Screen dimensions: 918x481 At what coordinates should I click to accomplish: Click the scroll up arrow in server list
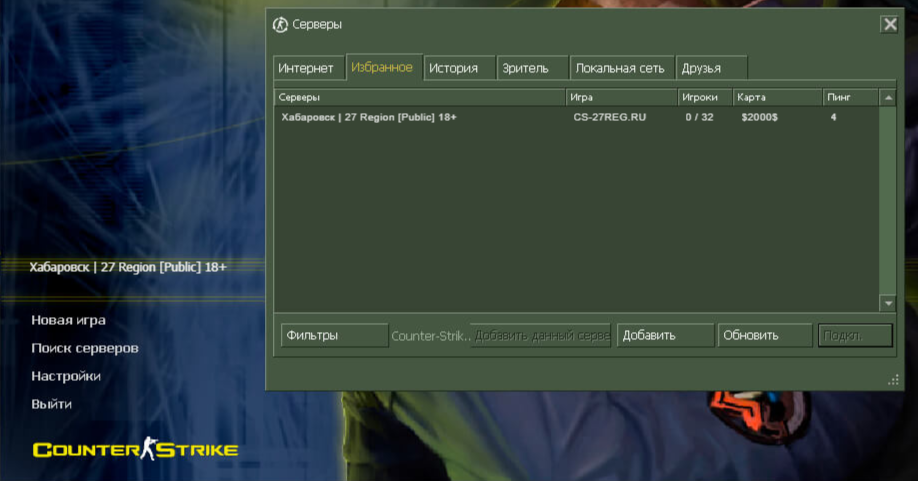tap(888, 98)
